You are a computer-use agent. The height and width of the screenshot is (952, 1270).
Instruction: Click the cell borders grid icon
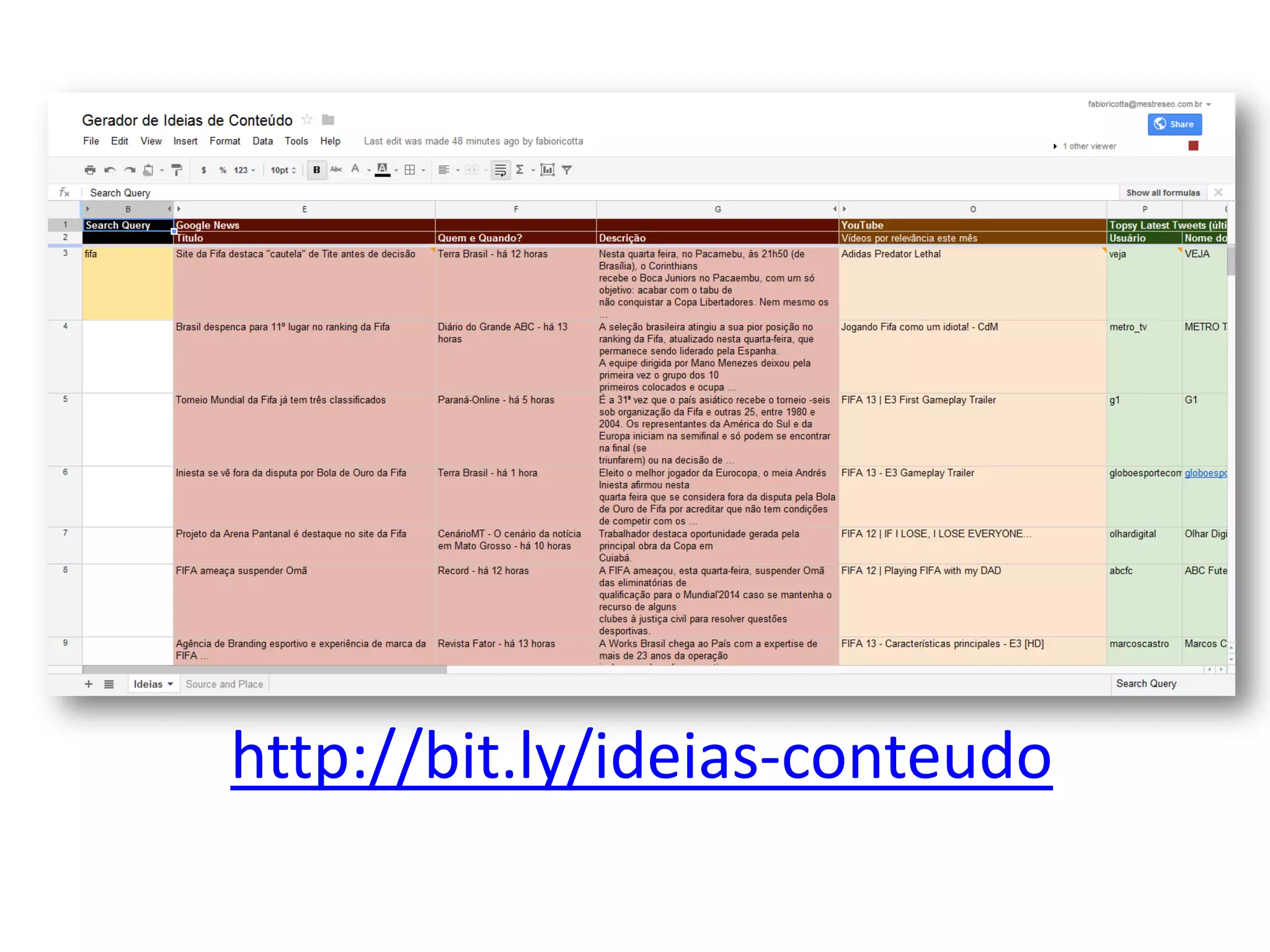pyautogui.click(x=410, y=170)
